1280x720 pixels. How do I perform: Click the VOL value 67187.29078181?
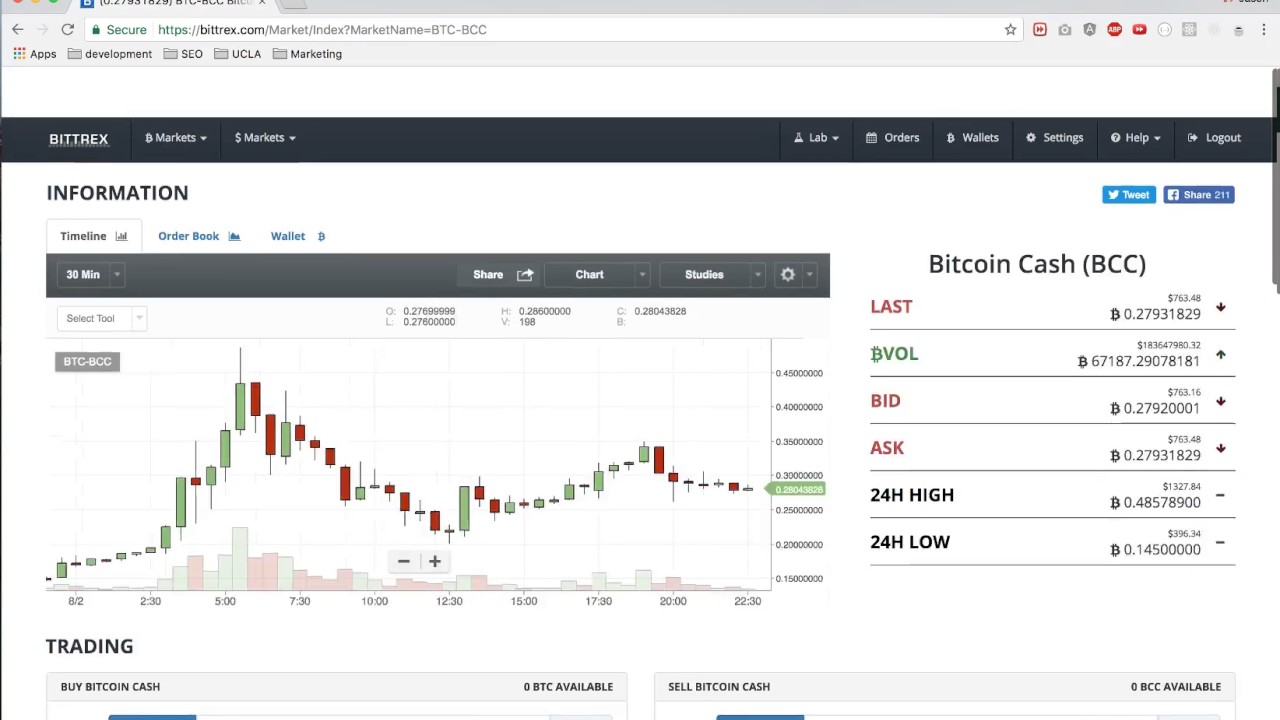tap(1139, 361)
